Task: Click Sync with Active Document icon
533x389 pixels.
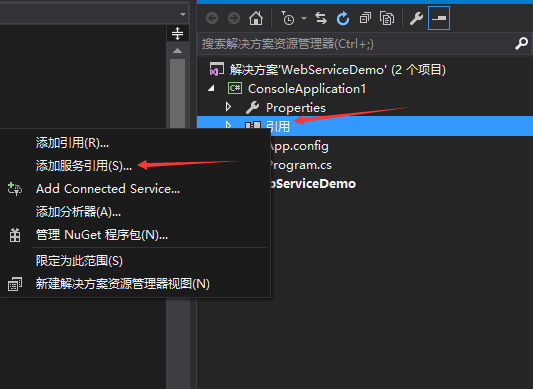Action: pos(321,18)
